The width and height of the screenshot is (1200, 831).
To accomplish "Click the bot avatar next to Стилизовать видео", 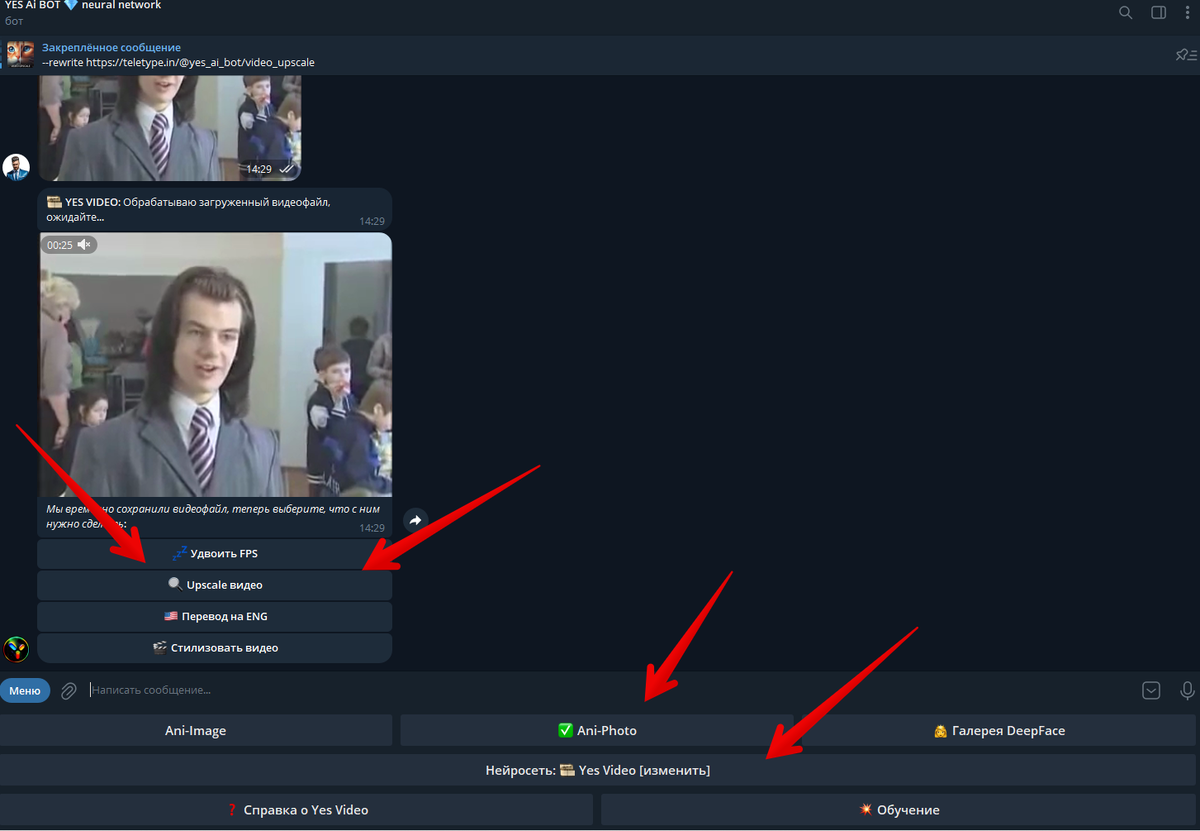I will pyautogui.click(x=16, y=650).
